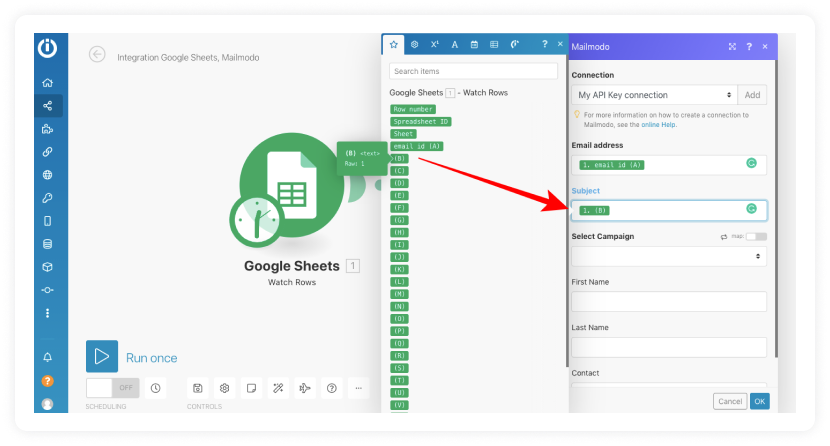Switch to the star favorites tab
Screen dimensions: 830x446
[393, 44]
